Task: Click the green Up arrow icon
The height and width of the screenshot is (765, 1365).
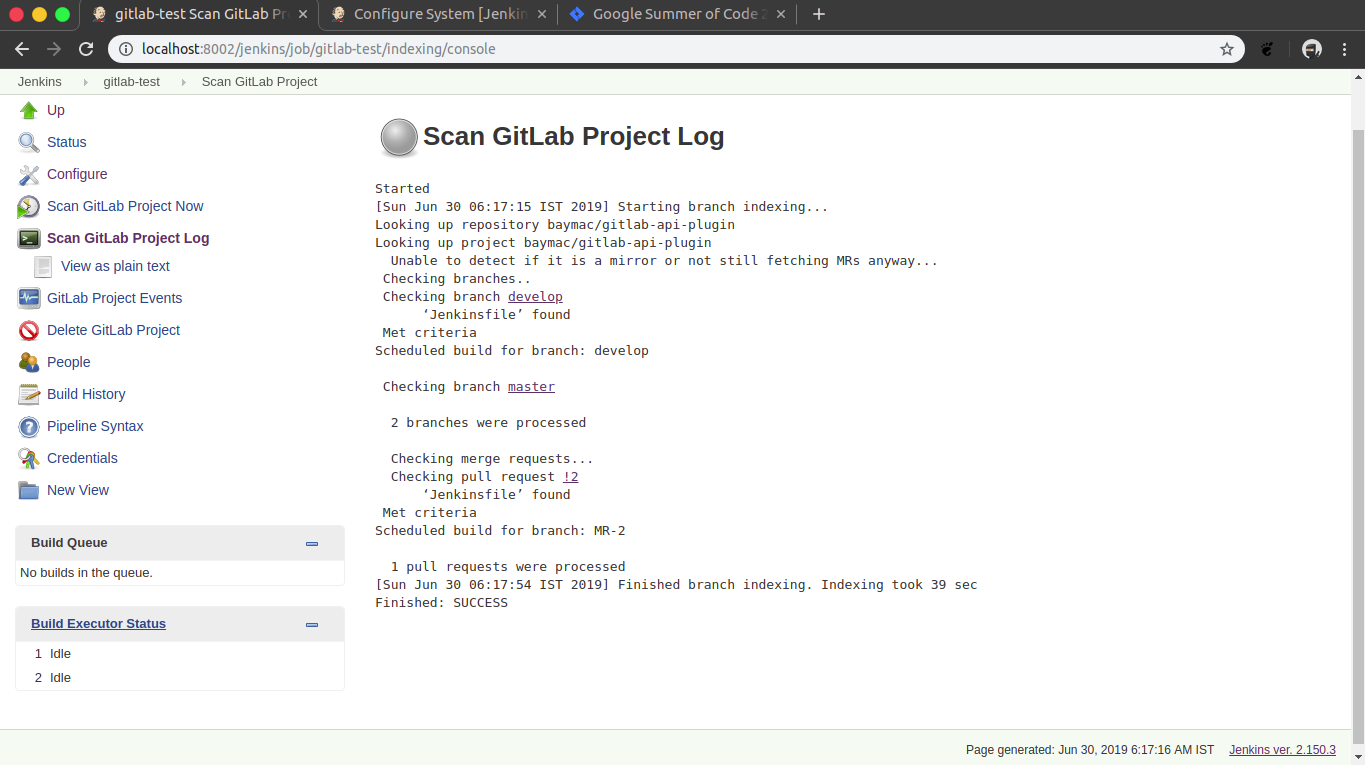Action: click(x=29, y=110)
